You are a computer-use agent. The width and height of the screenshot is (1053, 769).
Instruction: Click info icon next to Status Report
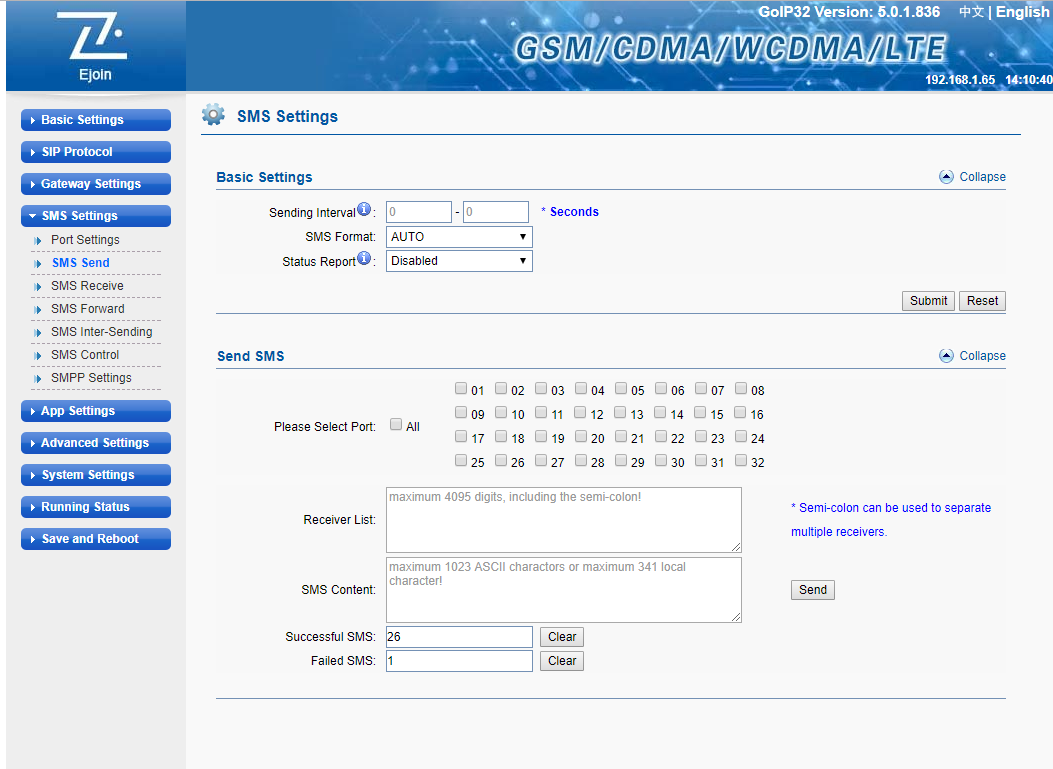[364, 260]
